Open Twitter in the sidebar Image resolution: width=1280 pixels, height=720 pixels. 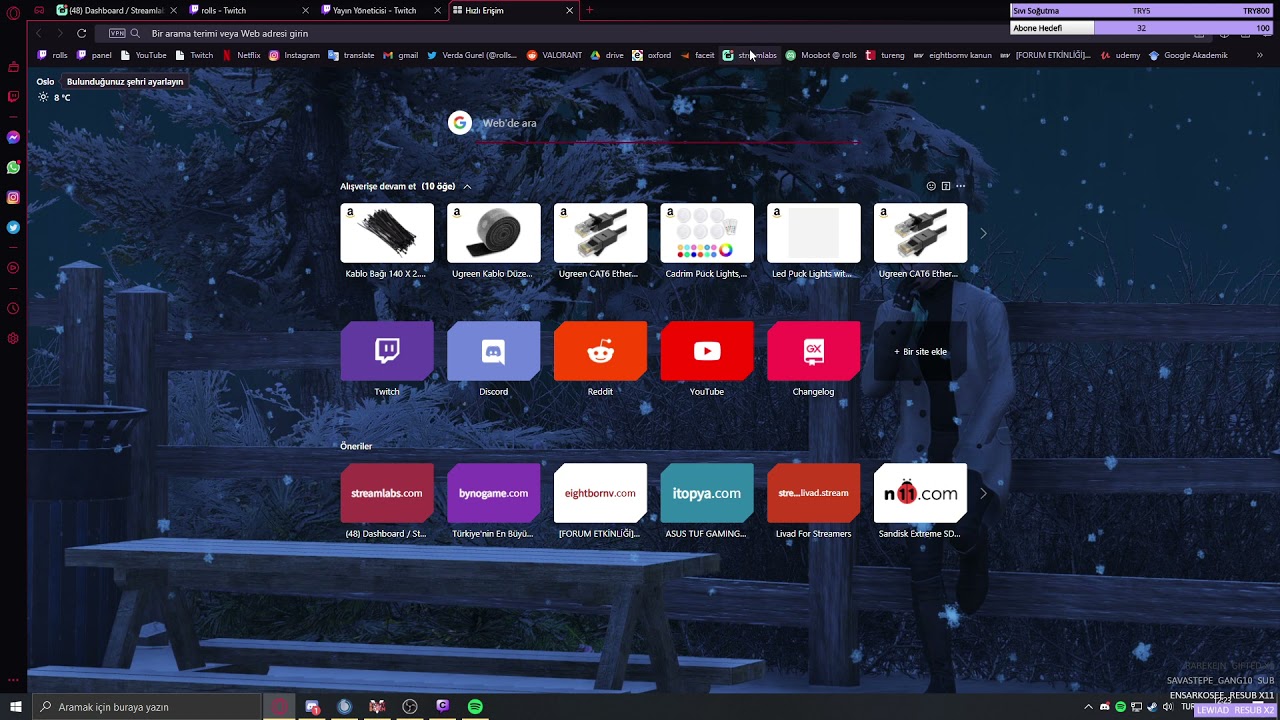click(x=13, y=228)
